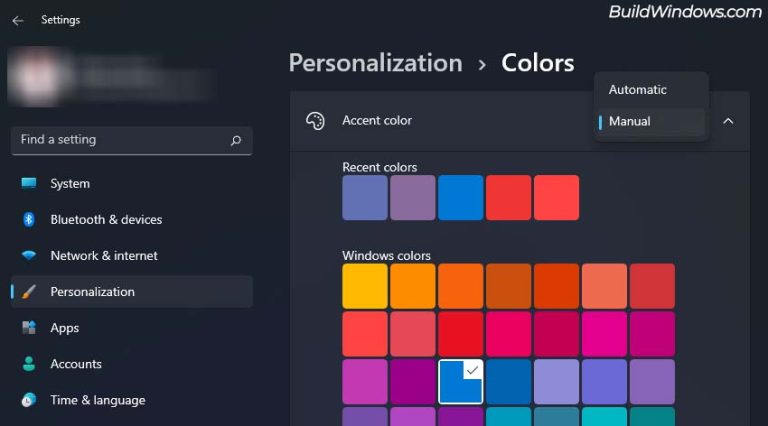Pick the mauve purple recent color
The image size is (768, 426).
(413, 198)
